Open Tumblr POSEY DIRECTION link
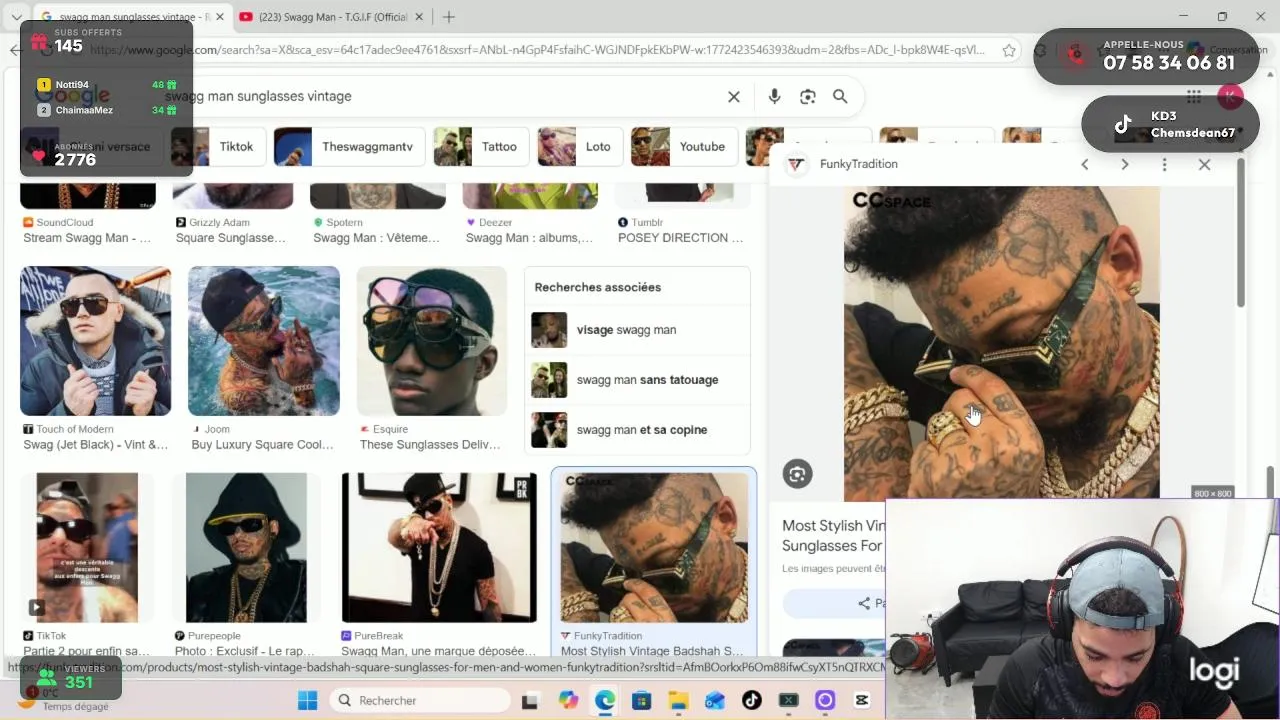 coord(681,238)
